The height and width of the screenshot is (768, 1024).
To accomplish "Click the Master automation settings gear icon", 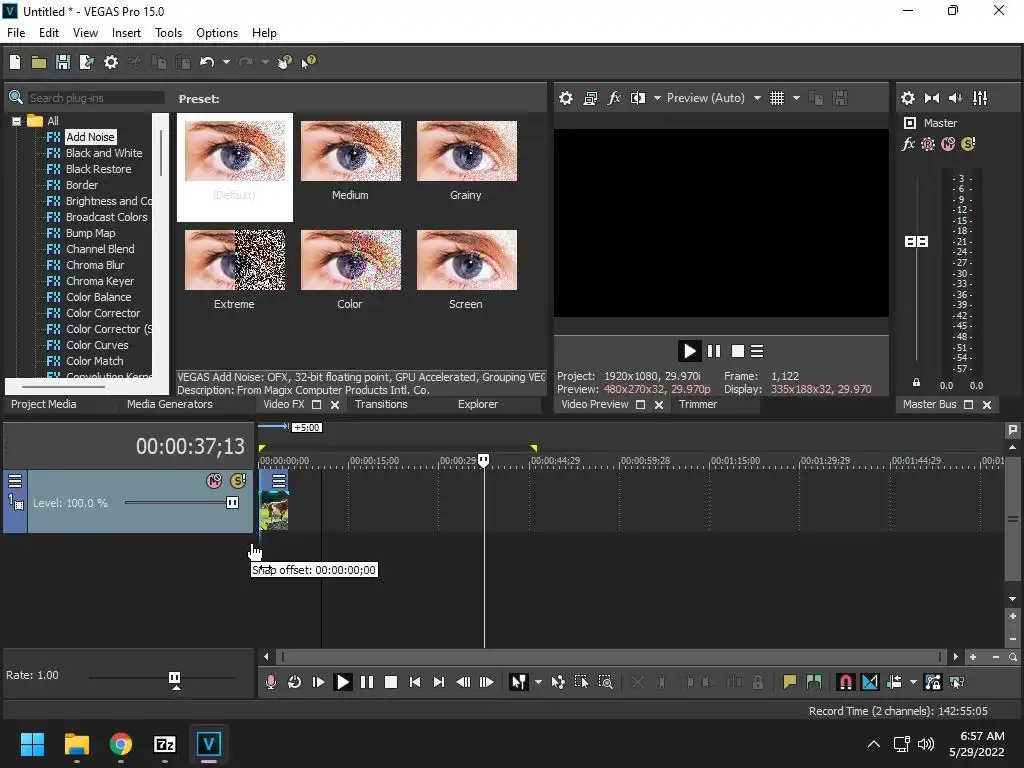I will (x=927, y=144).
